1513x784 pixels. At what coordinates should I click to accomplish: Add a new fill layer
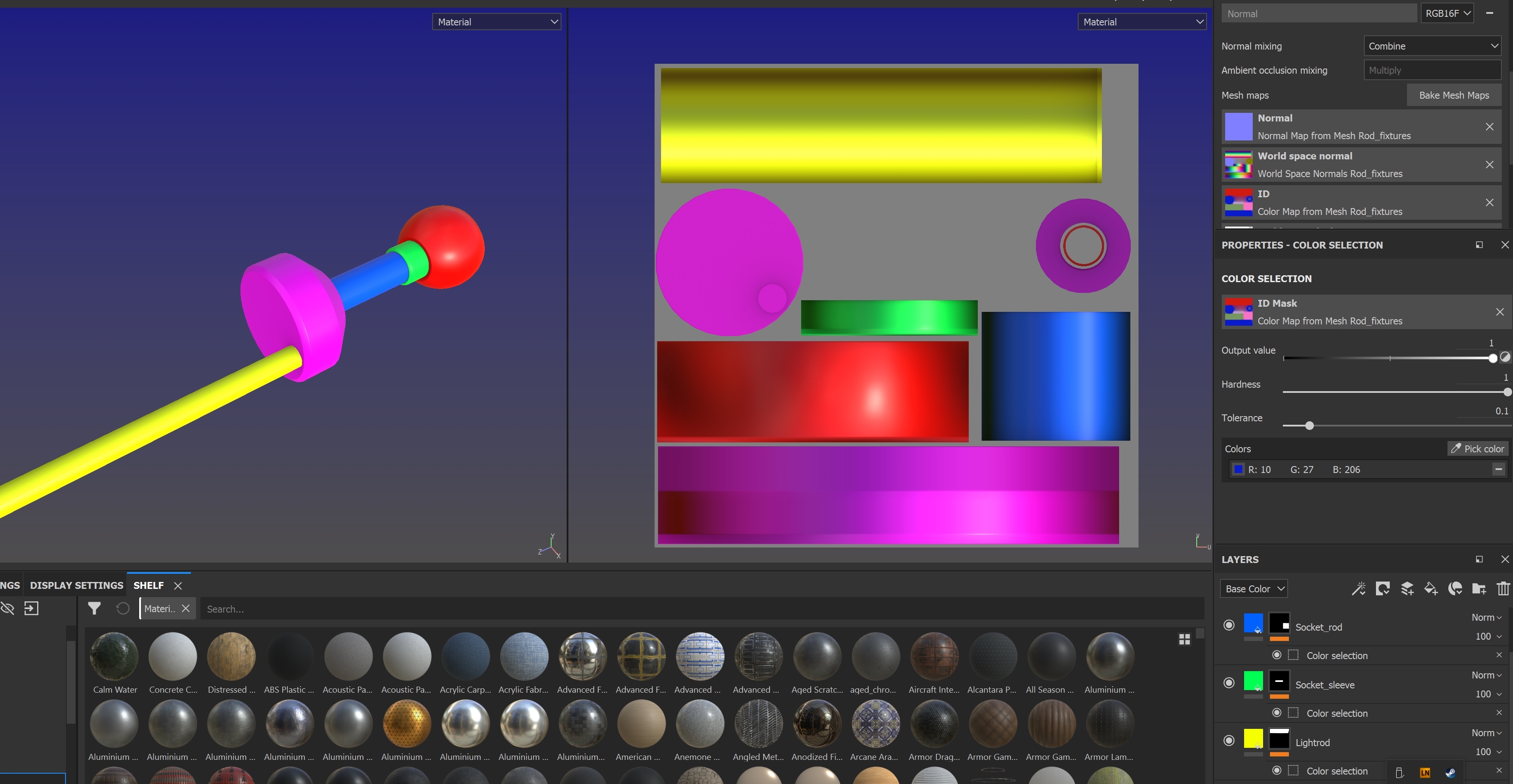click(x=1431, y=588)
